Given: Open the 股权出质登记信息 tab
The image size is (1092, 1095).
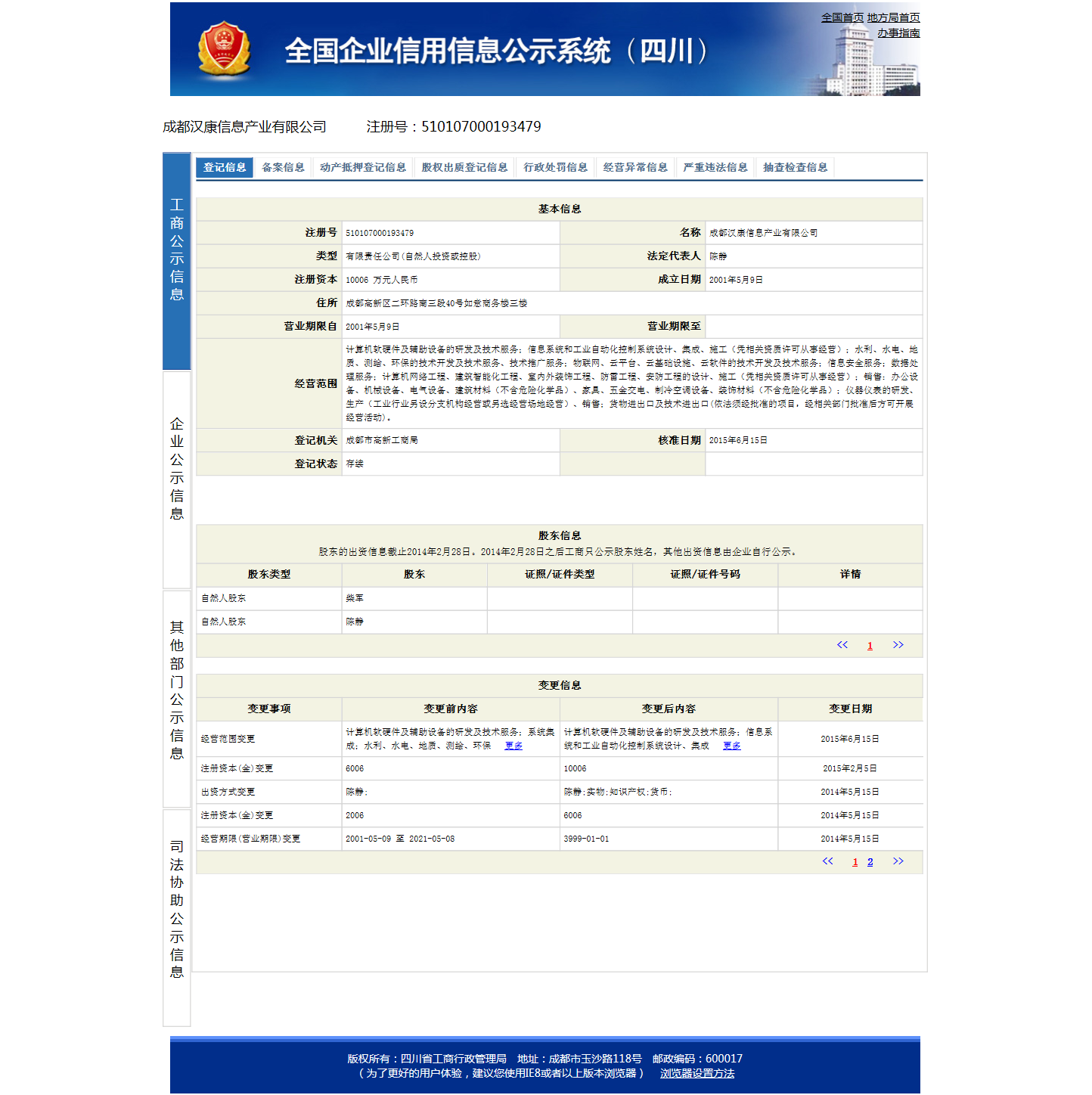Looking at the screenshot, I should (x=464, y=167).
